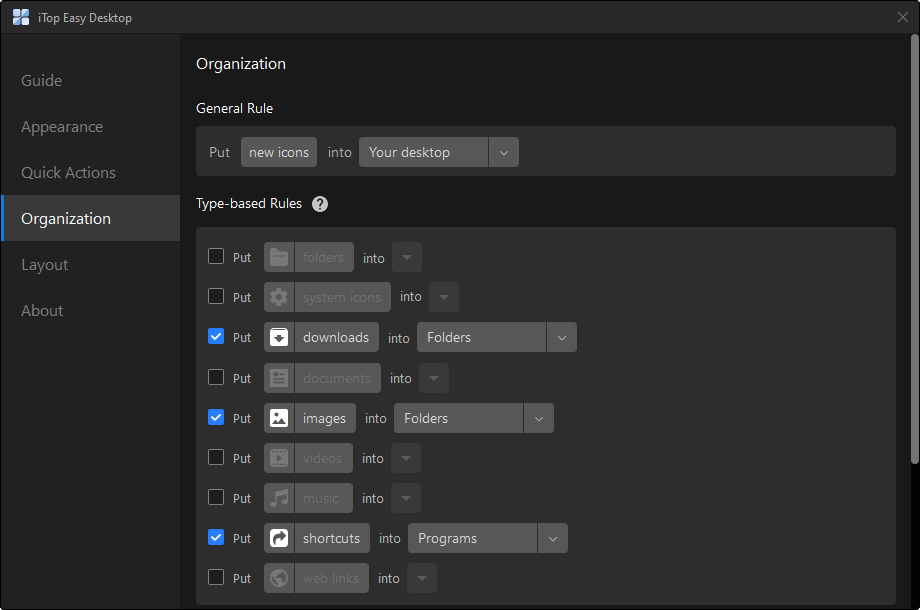This screenshot has width=920, height=610.
Task: Enable the system icons rule checkbox
Action: point(216,296)
